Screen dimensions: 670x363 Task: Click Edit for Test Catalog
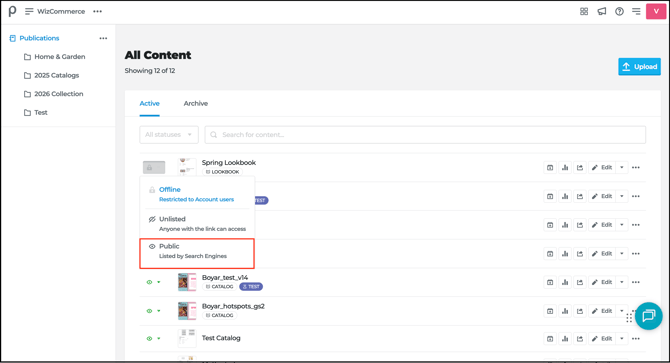[x=602, y=339]
